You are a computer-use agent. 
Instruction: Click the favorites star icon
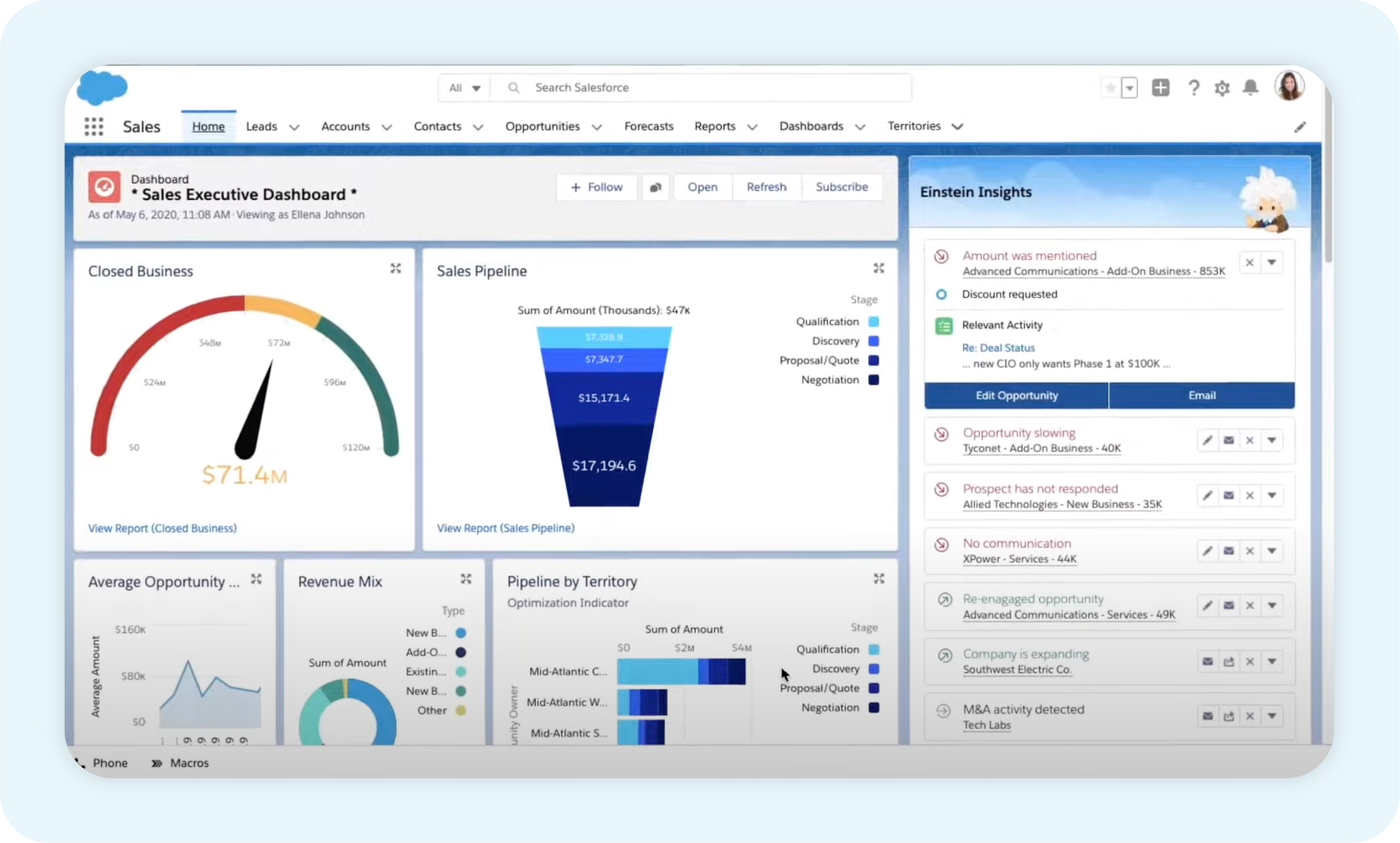[x=1110, y=88]
